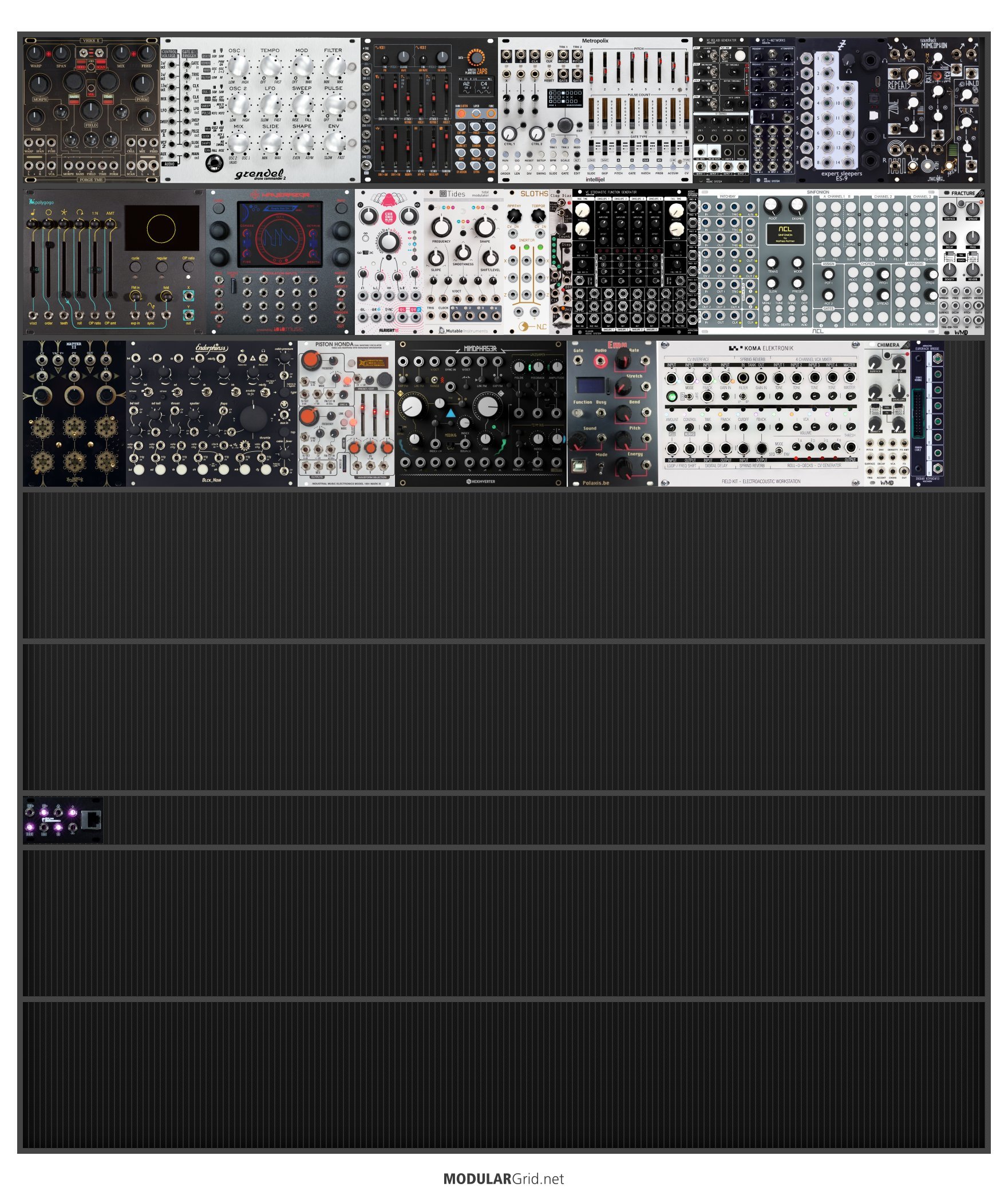Click the orange LAYER button on Zaps
This screenshot has width=1008, height=1191.
pos(476,113)
